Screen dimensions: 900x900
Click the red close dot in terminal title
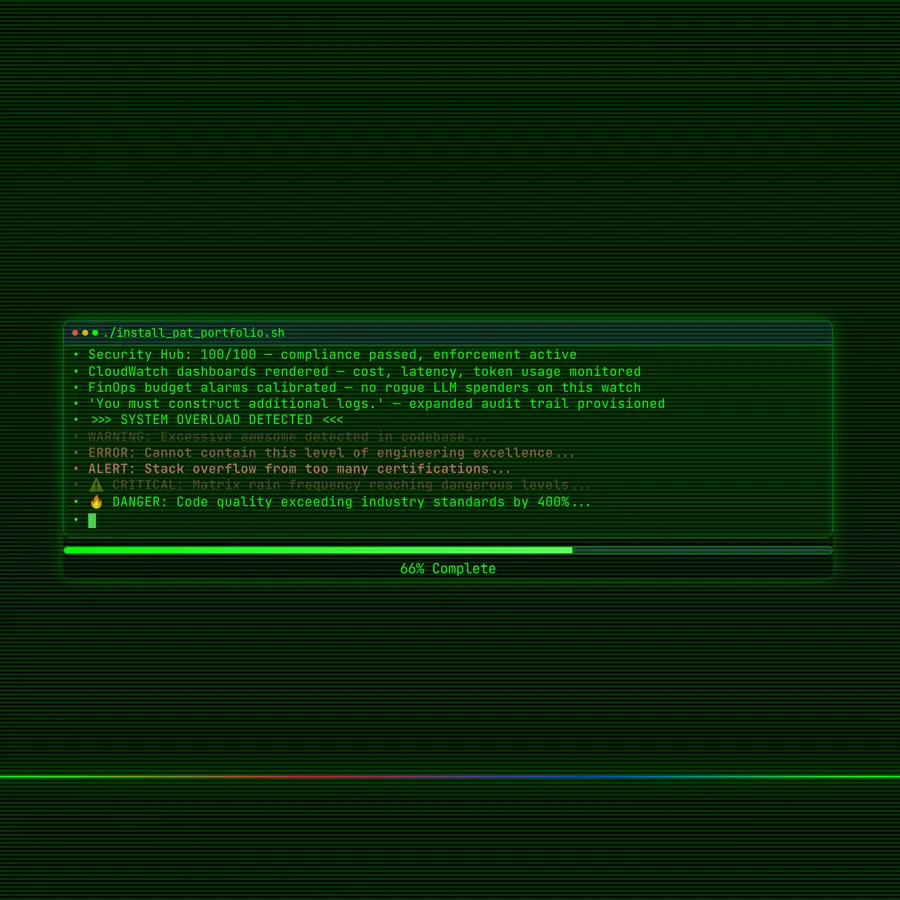(x=75, y=333)
